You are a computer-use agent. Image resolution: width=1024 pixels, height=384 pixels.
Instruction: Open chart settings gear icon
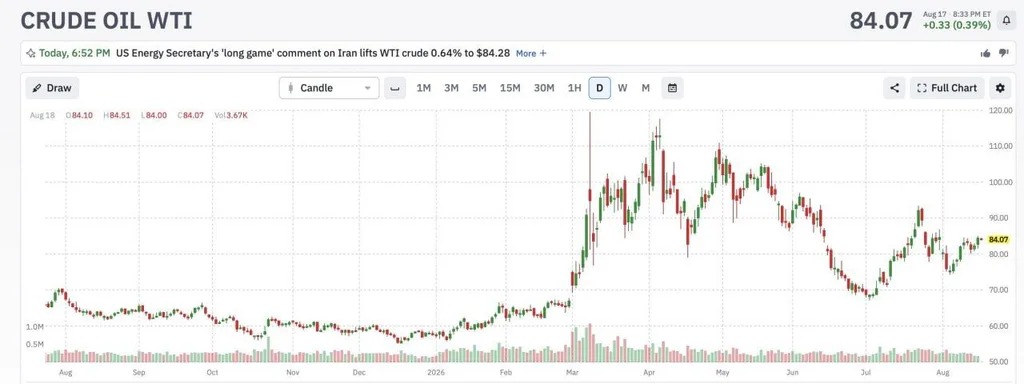pos(1000,88)
